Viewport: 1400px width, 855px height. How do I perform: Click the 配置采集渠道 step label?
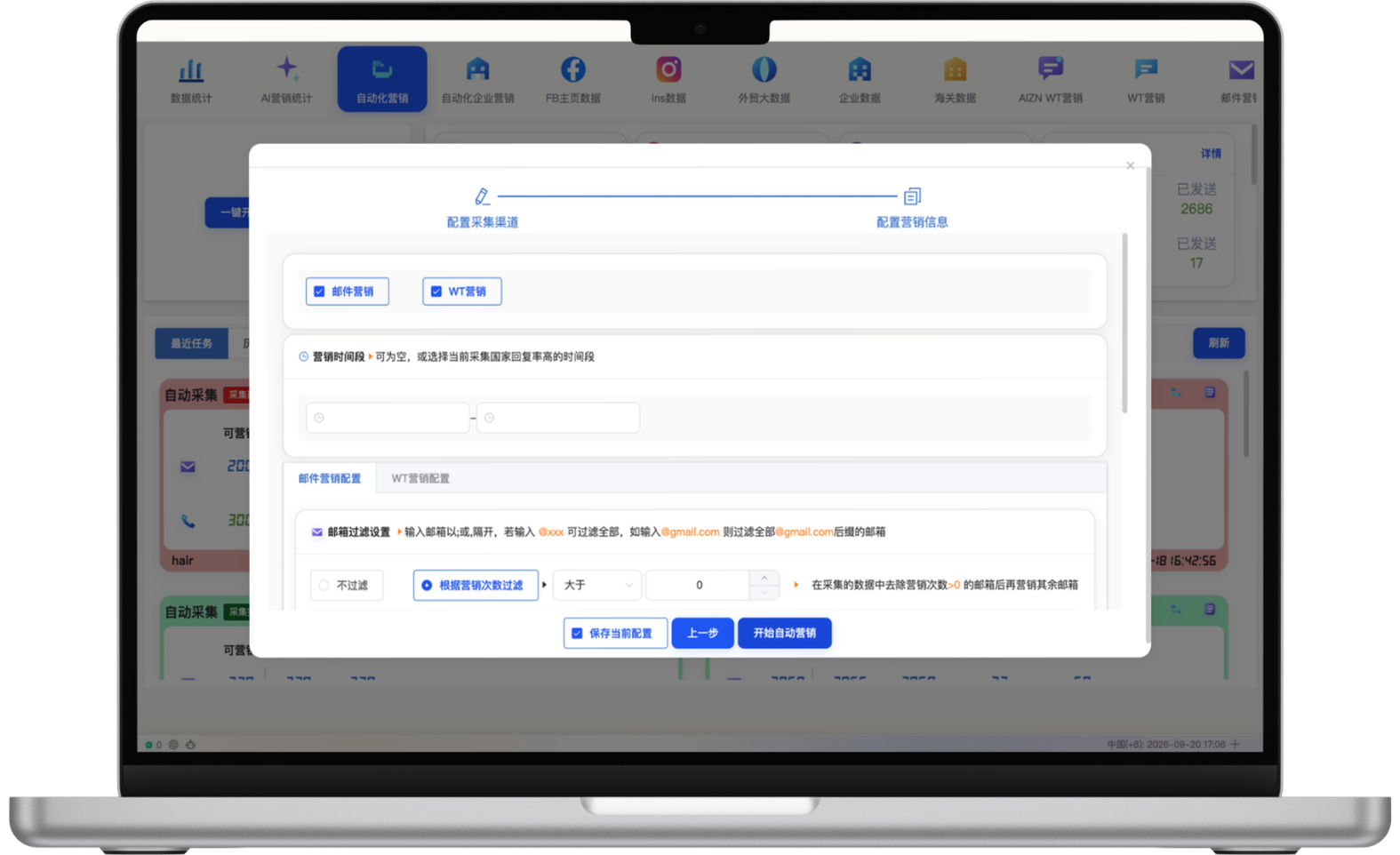point(482,222)
